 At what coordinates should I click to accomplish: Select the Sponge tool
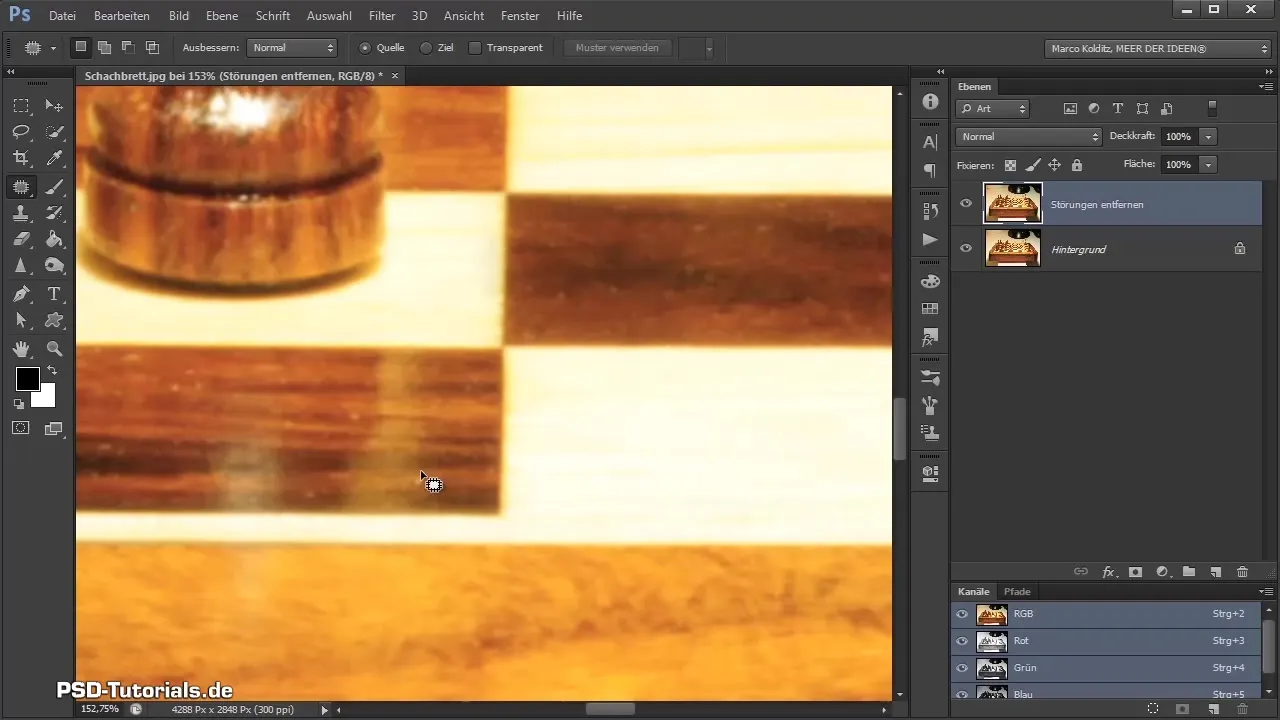55,266
